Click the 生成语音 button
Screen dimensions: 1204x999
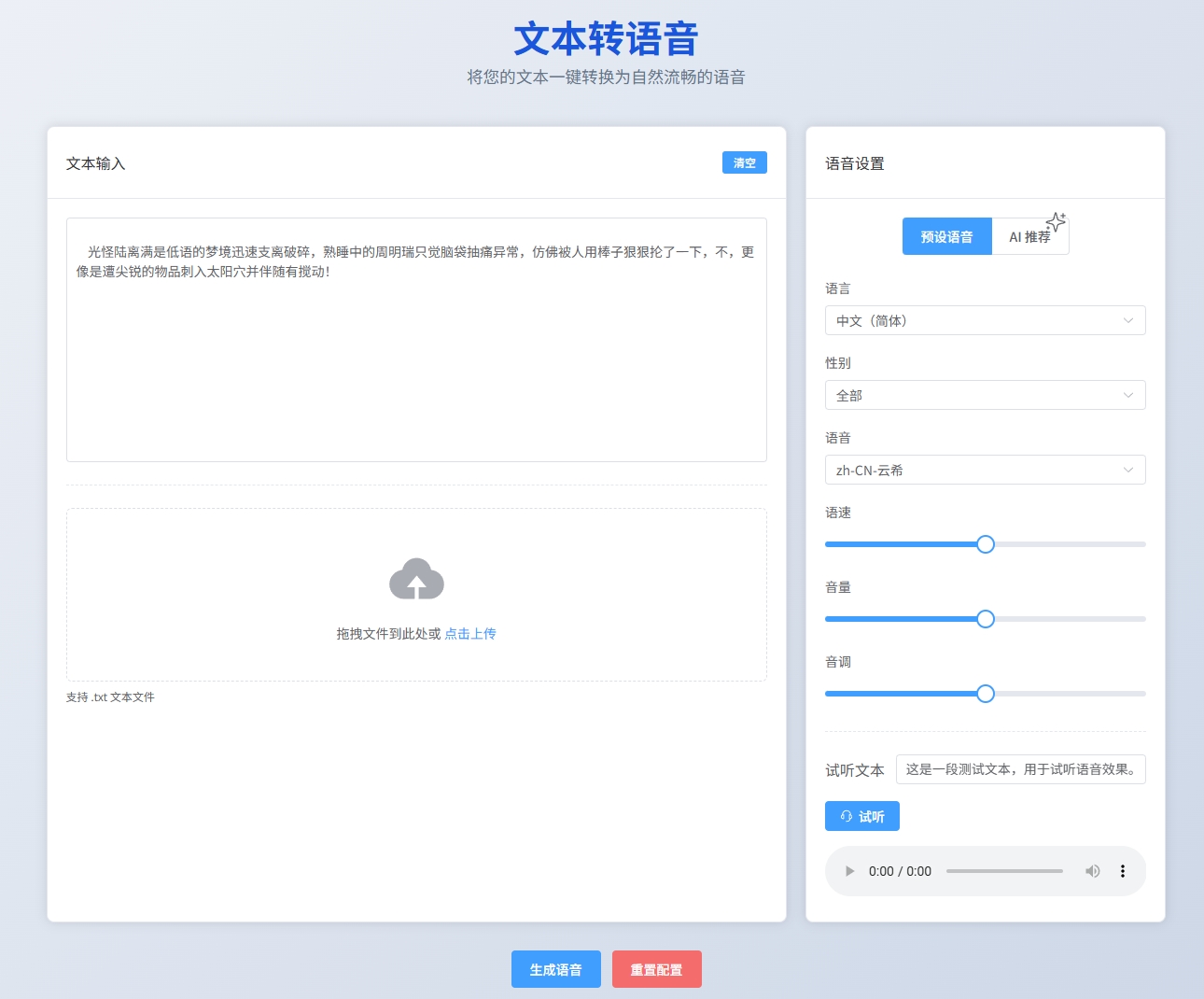pyautogui.click(x=555, y=970)
